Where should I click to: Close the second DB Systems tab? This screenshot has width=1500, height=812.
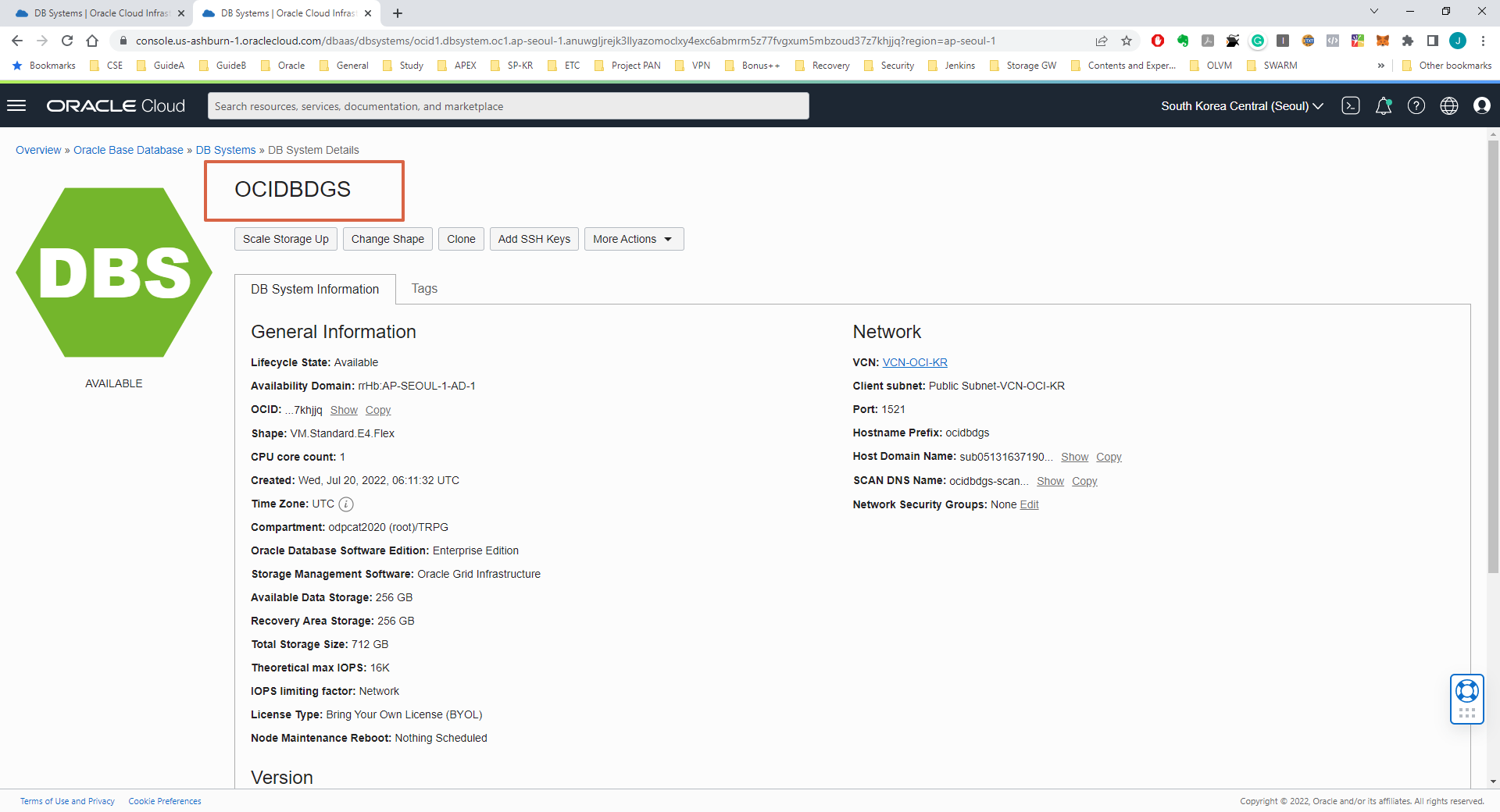point(368,13)
